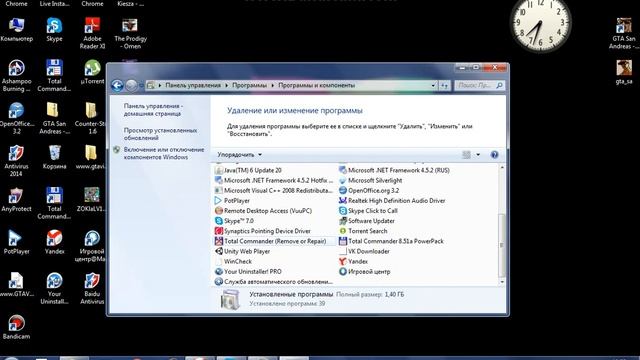Expand arrow after Панель управления breadcrumb
This screenshot has height=360, width=640.
(x=227, y=85)
